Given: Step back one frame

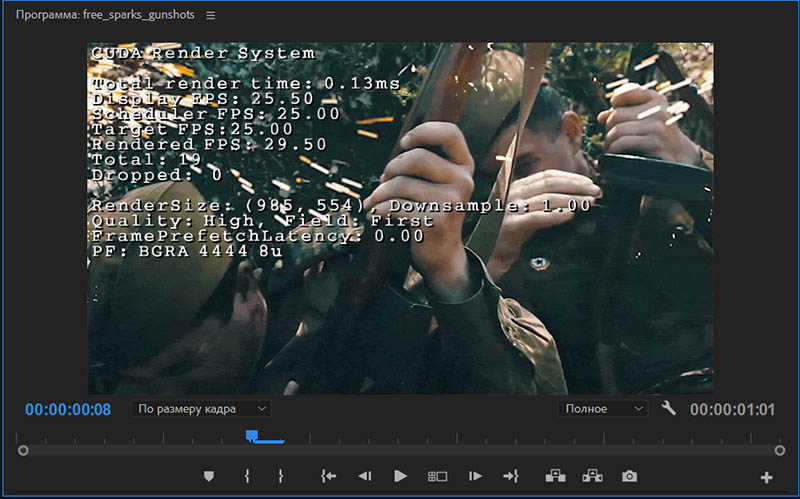Looking at the screenshot, I should coord(364,476).
